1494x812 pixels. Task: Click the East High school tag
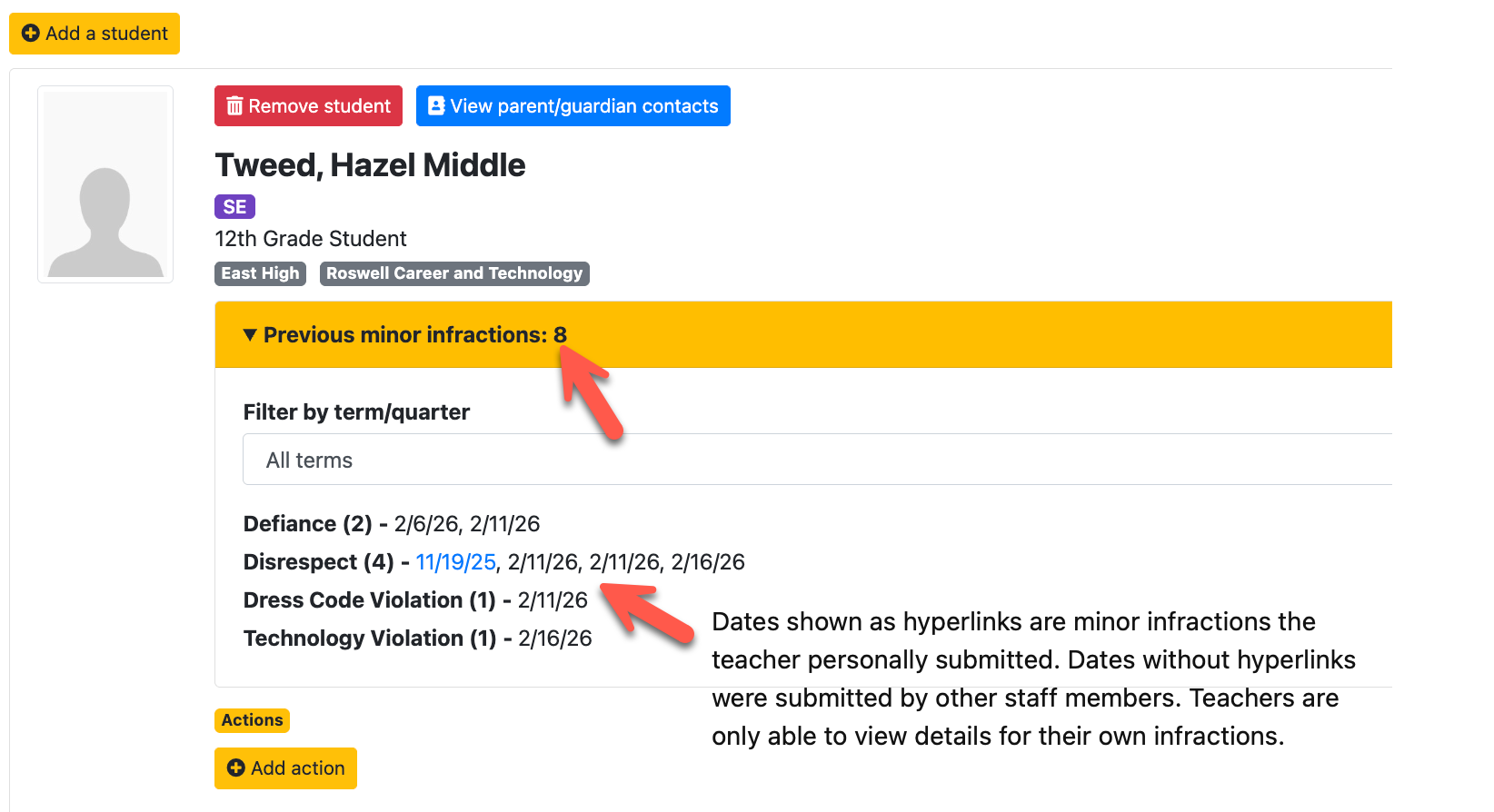point(260,273)
